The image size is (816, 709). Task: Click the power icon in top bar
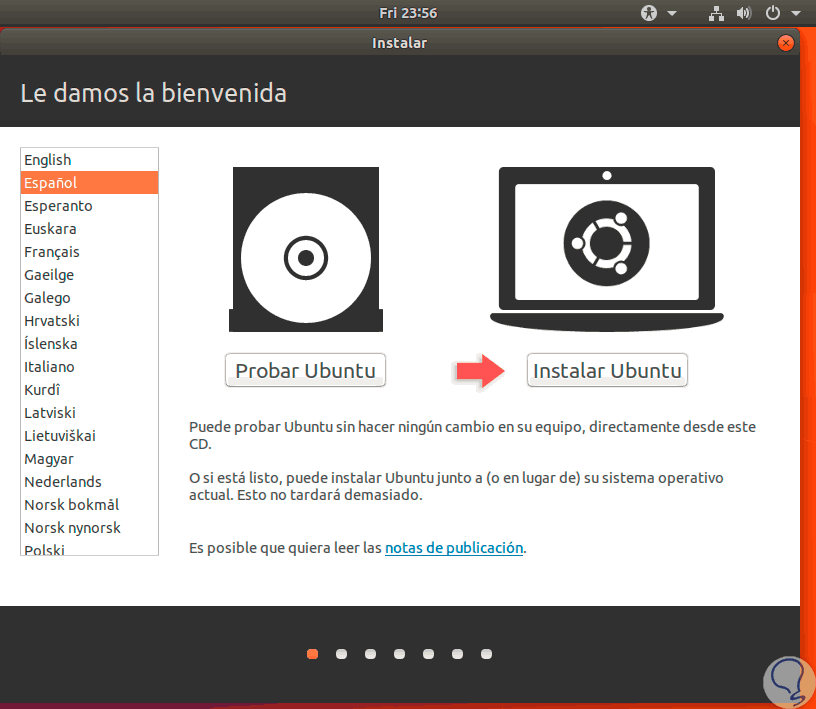773,13
